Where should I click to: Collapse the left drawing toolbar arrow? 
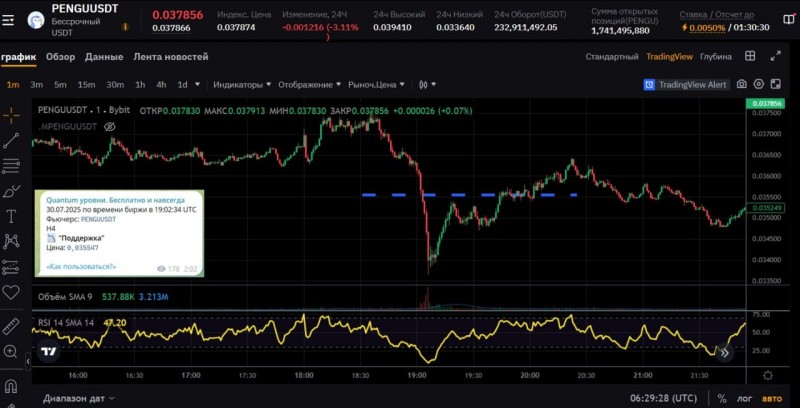click(29, 361)
